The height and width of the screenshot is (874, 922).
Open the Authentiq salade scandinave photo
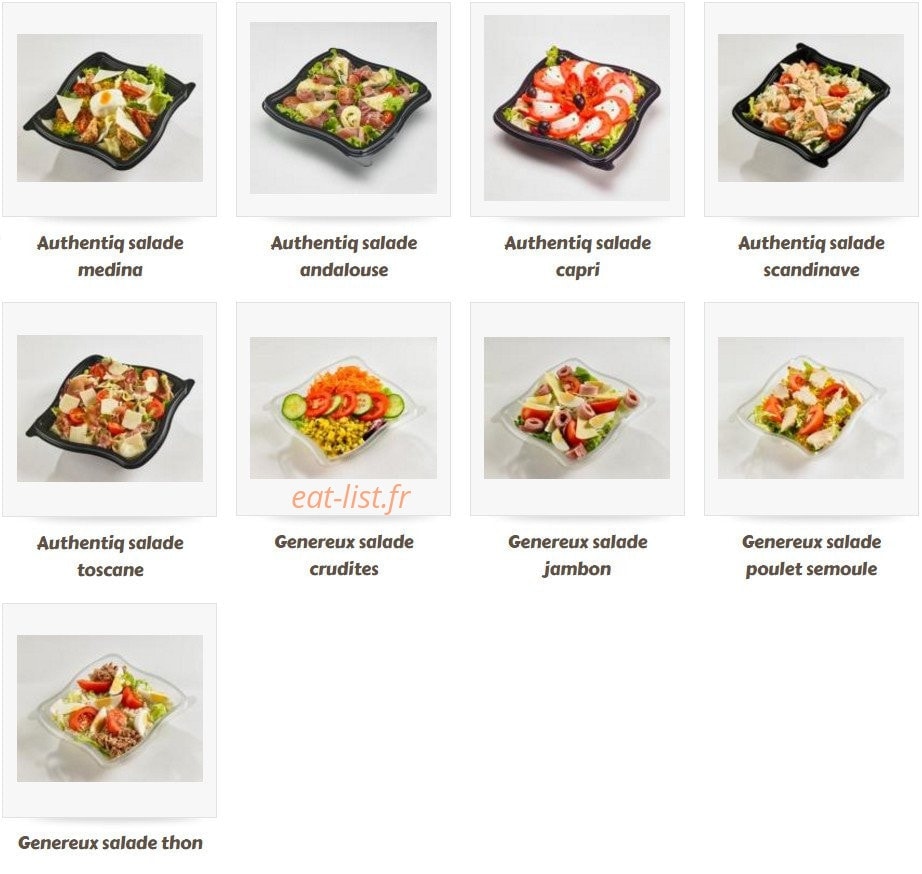811,108
